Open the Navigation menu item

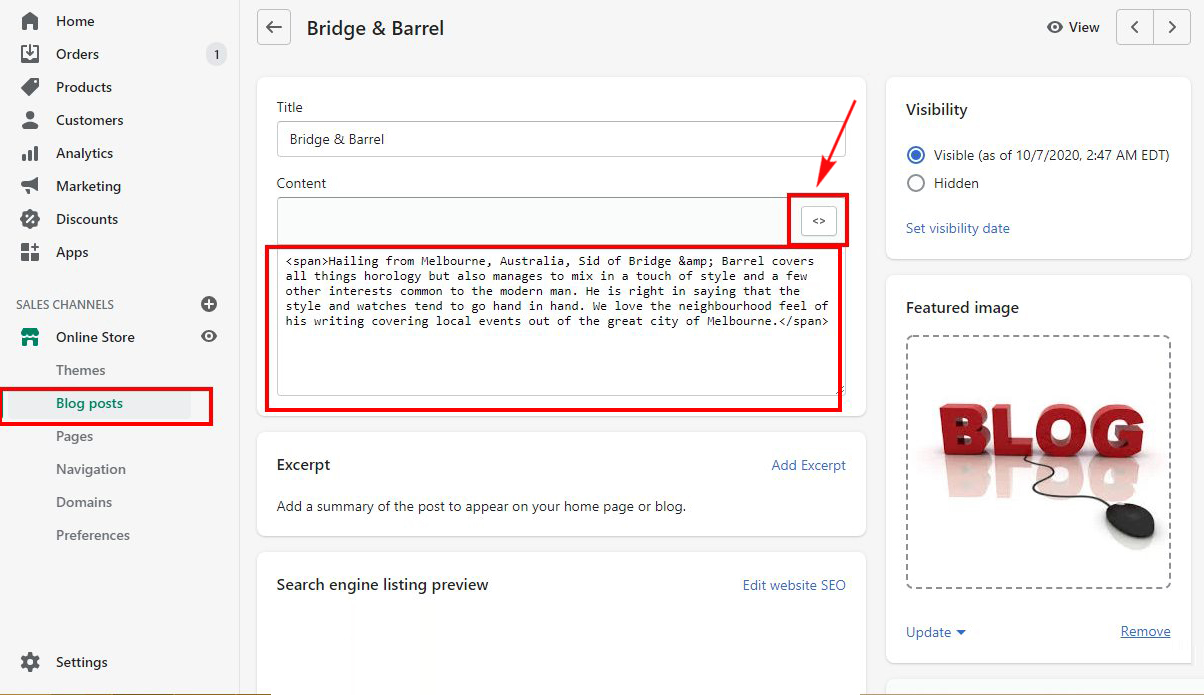pyautogui.click(x=91, y=469)
